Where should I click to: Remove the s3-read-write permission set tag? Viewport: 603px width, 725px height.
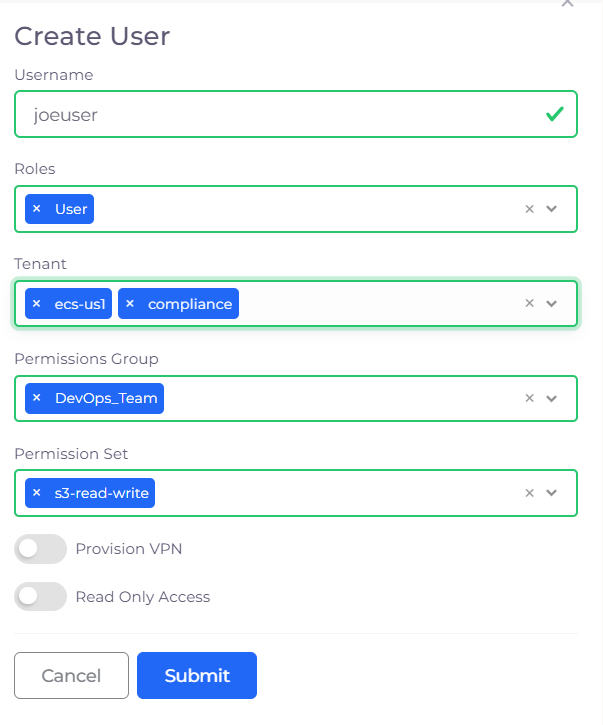[37, 493]
